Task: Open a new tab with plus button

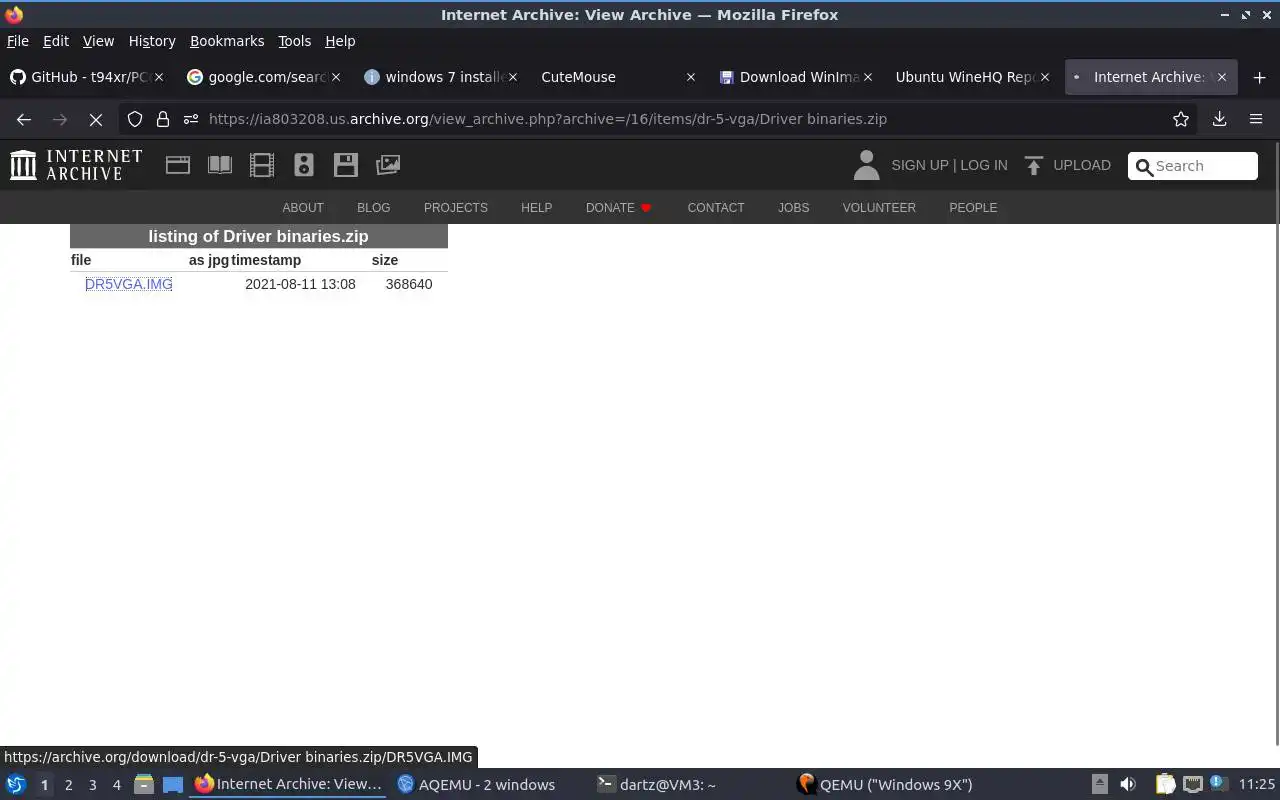Action: 1259,77
